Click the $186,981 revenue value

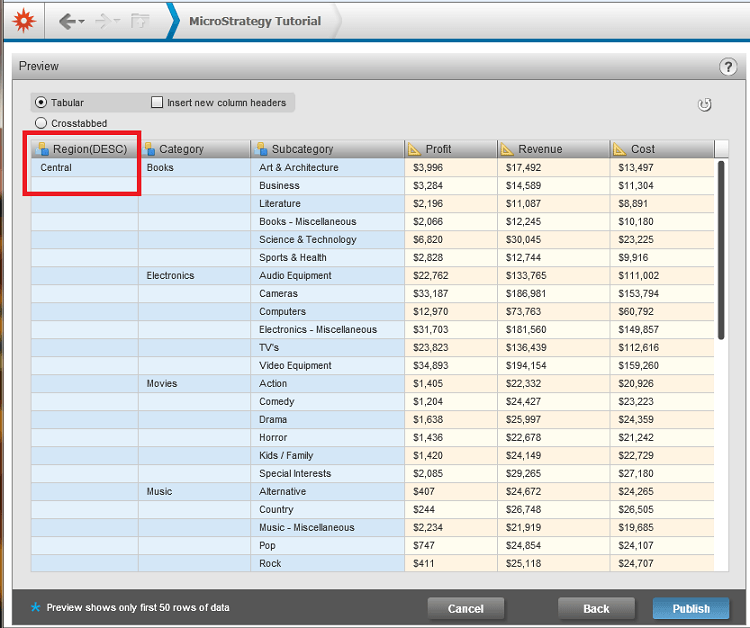click(526, 294)
